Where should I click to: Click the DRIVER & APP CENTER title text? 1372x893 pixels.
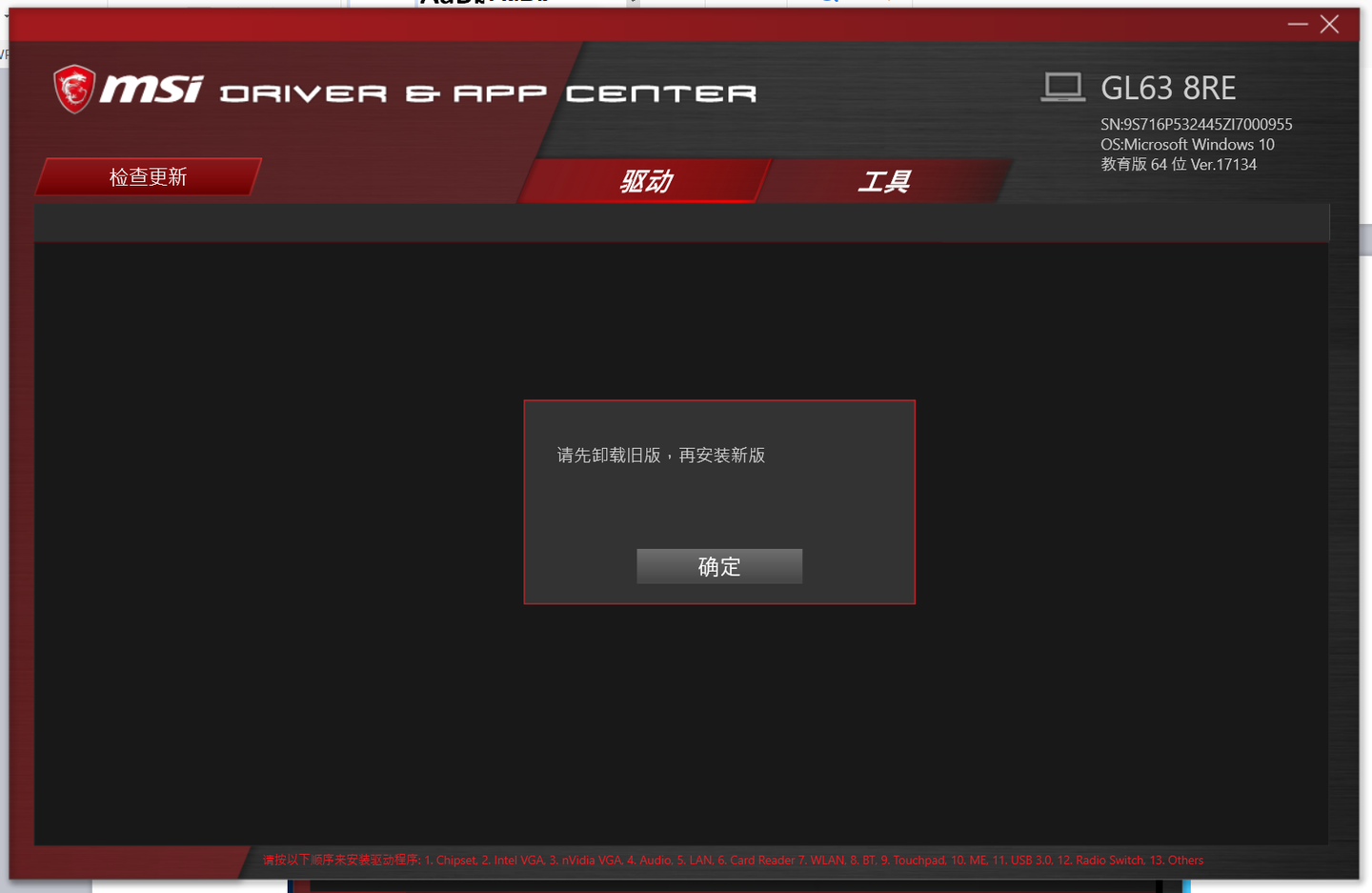click(489, 93)
